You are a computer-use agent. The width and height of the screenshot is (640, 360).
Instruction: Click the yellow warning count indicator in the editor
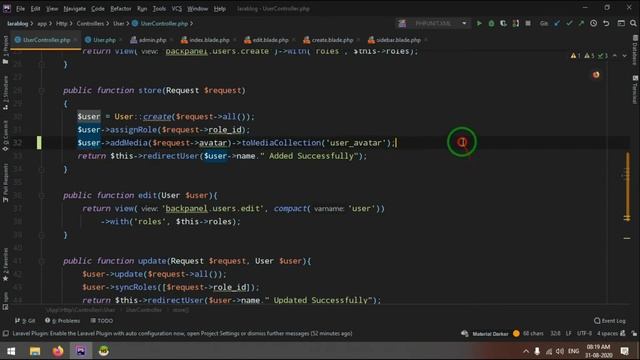coord(576,56)
